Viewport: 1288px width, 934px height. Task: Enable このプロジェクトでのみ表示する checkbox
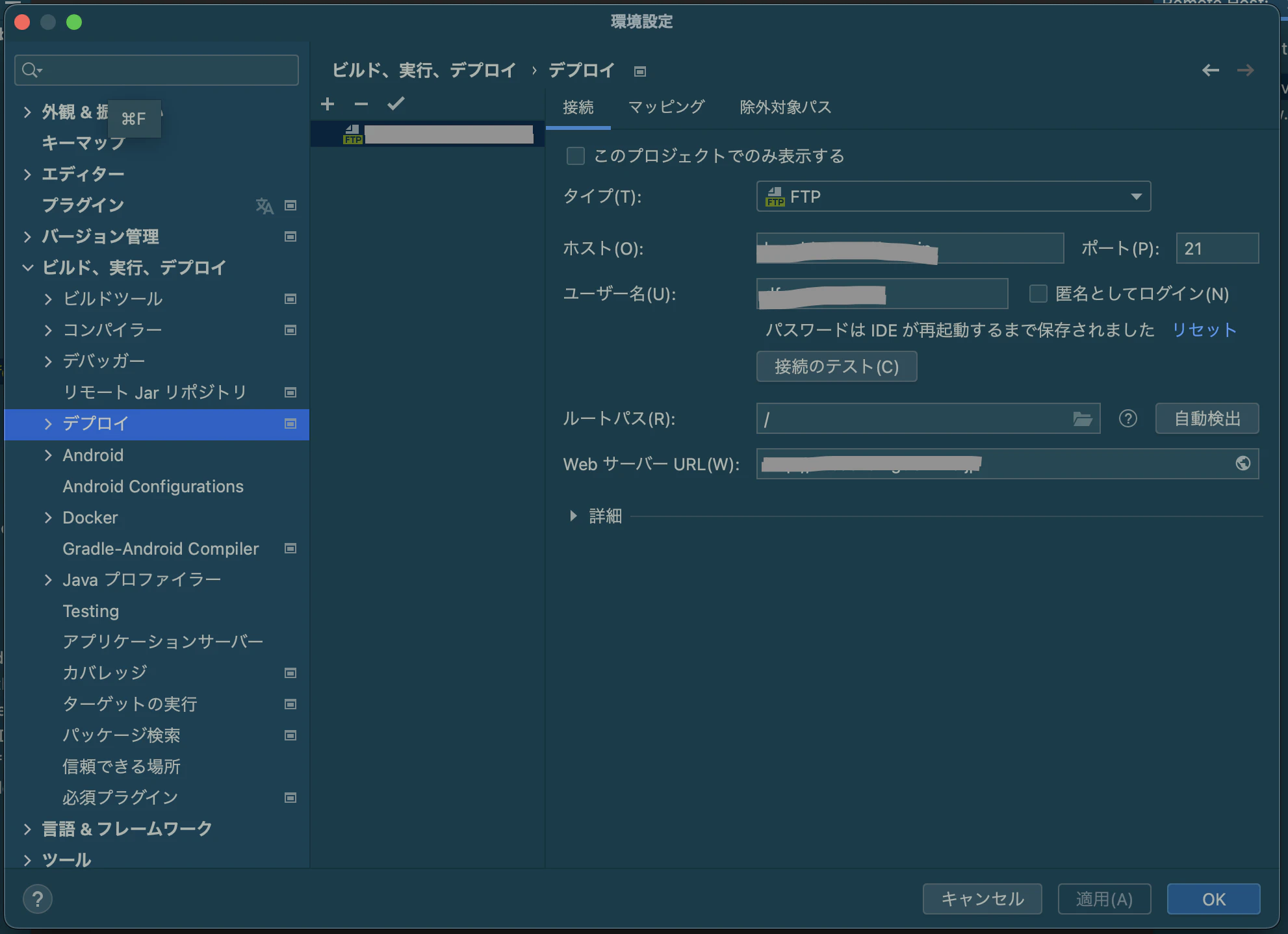point(576,156)
